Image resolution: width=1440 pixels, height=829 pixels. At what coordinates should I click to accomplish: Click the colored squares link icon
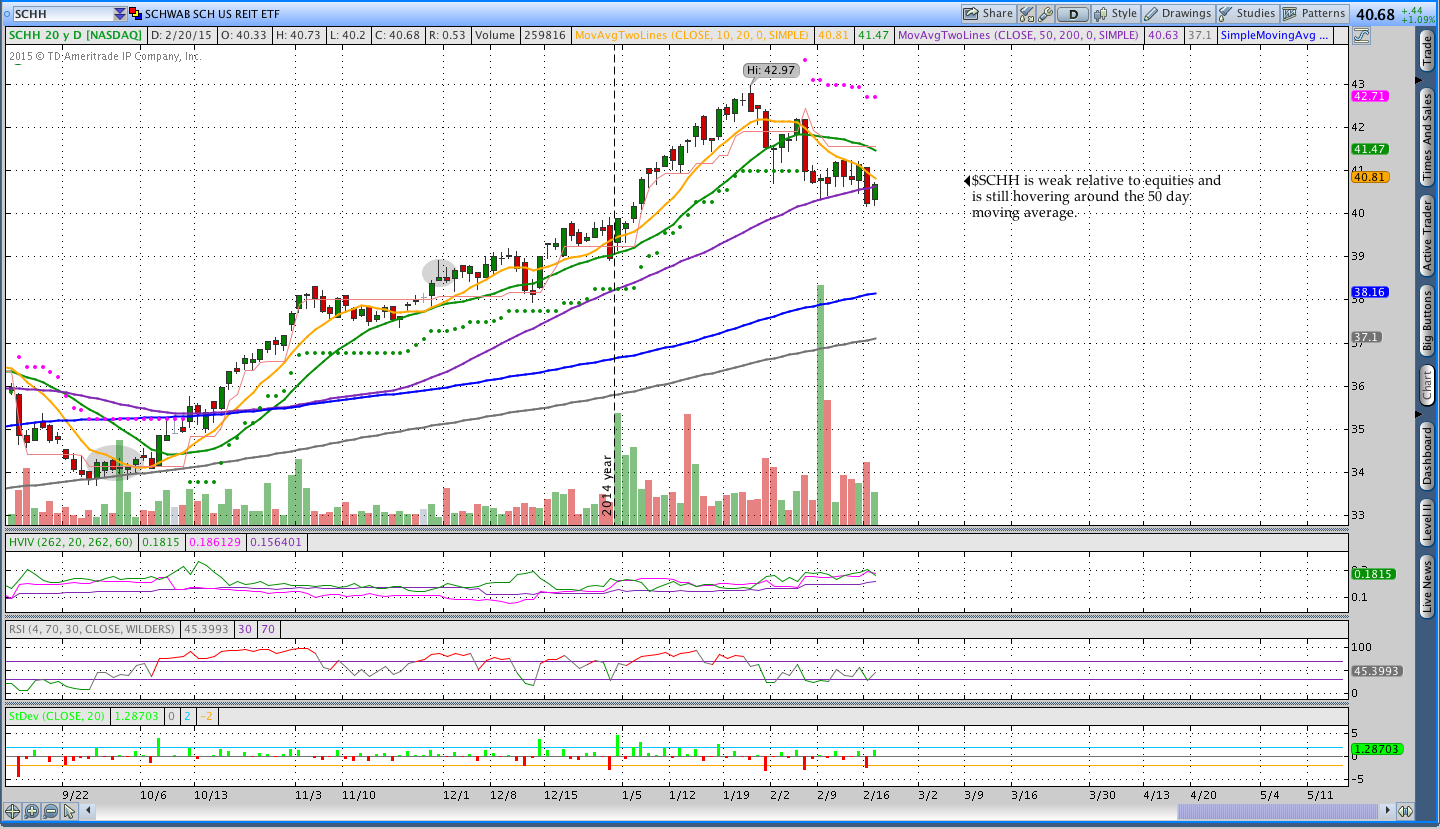tap(135, 14)
